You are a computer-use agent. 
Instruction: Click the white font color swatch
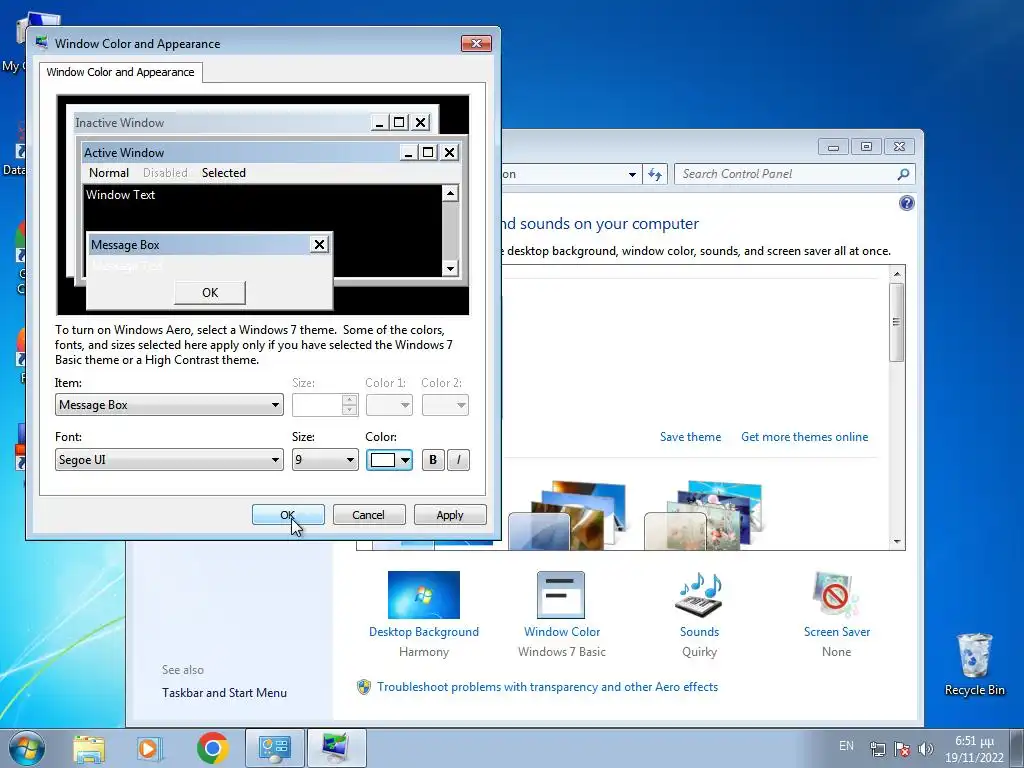383,460
